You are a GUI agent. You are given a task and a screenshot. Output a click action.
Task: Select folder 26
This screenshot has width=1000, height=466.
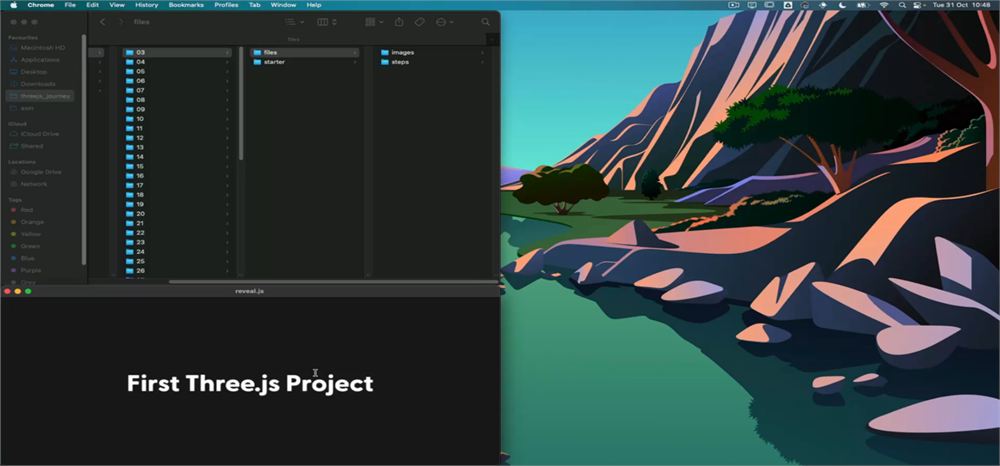177,271
